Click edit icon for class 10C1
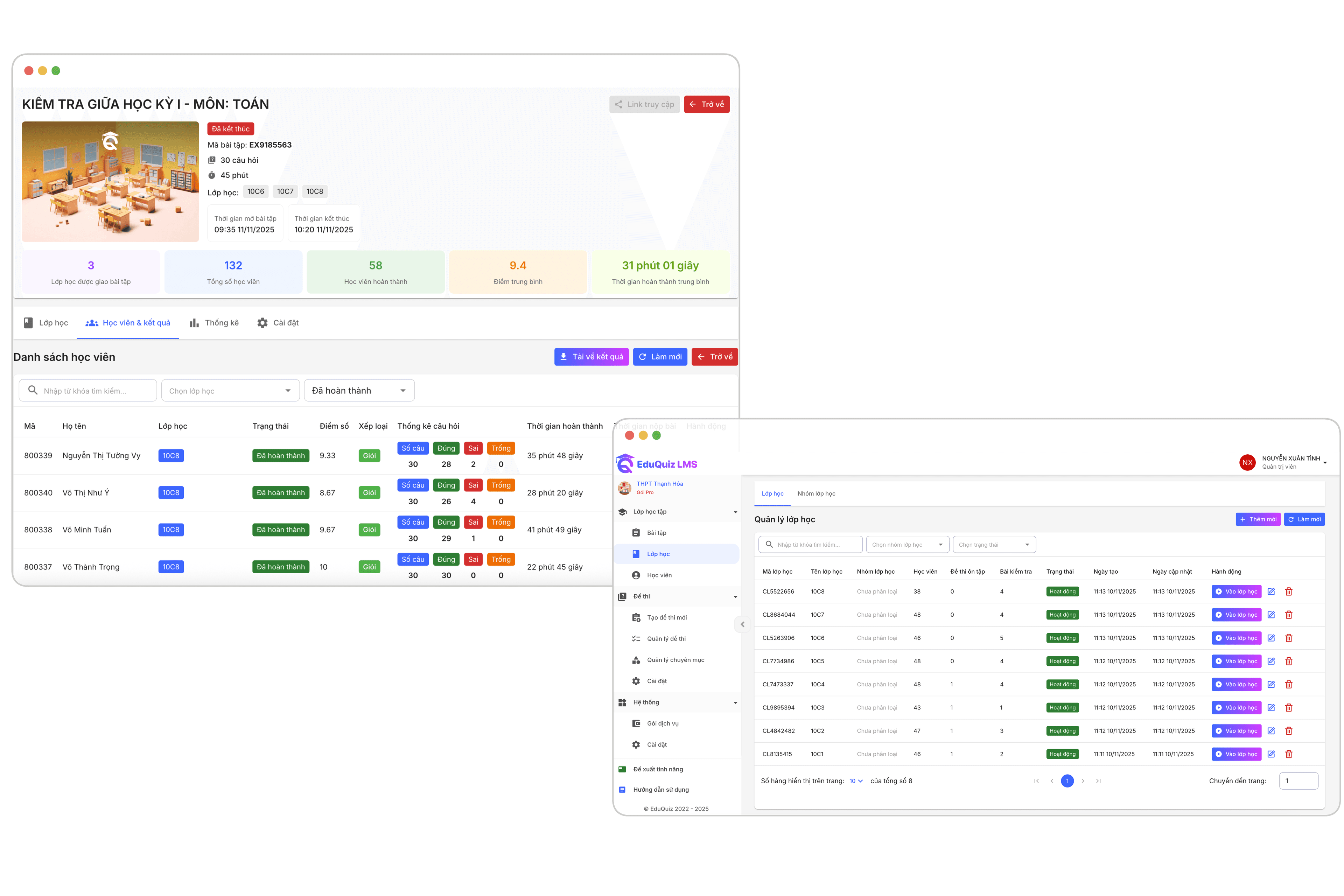 coord(1271,754)
